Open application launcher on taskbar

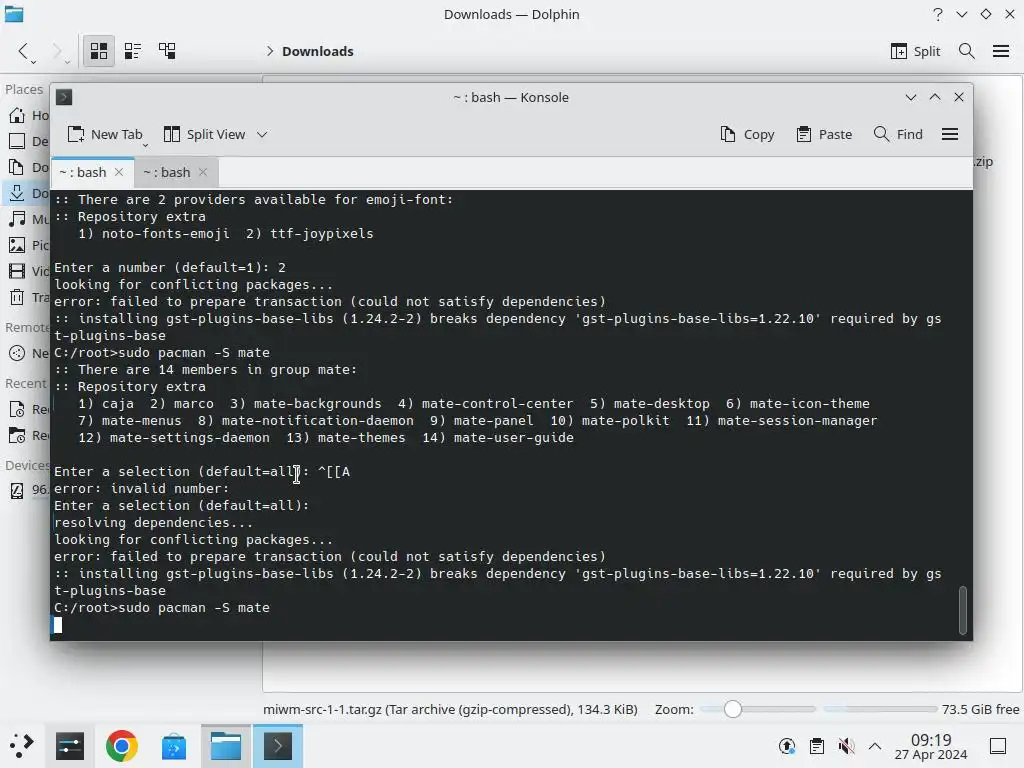coord(21,746)
